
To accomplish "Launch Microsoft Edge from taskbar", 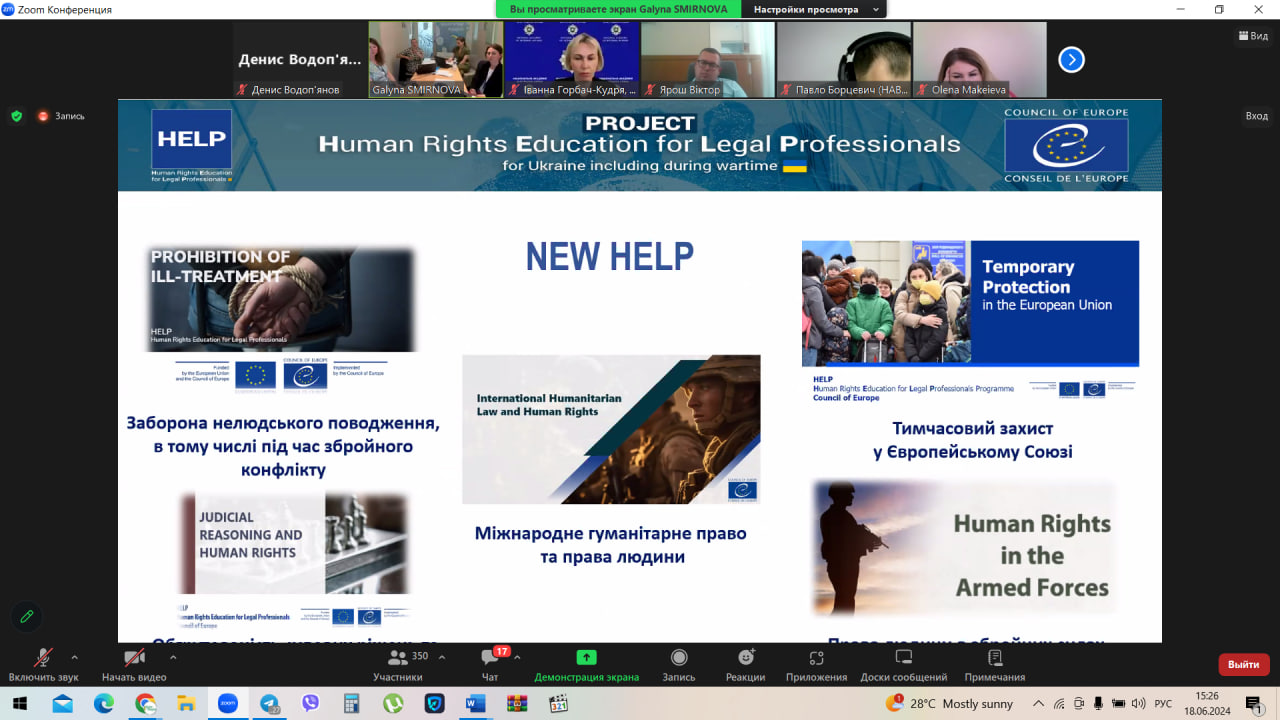I will (104, 703).
